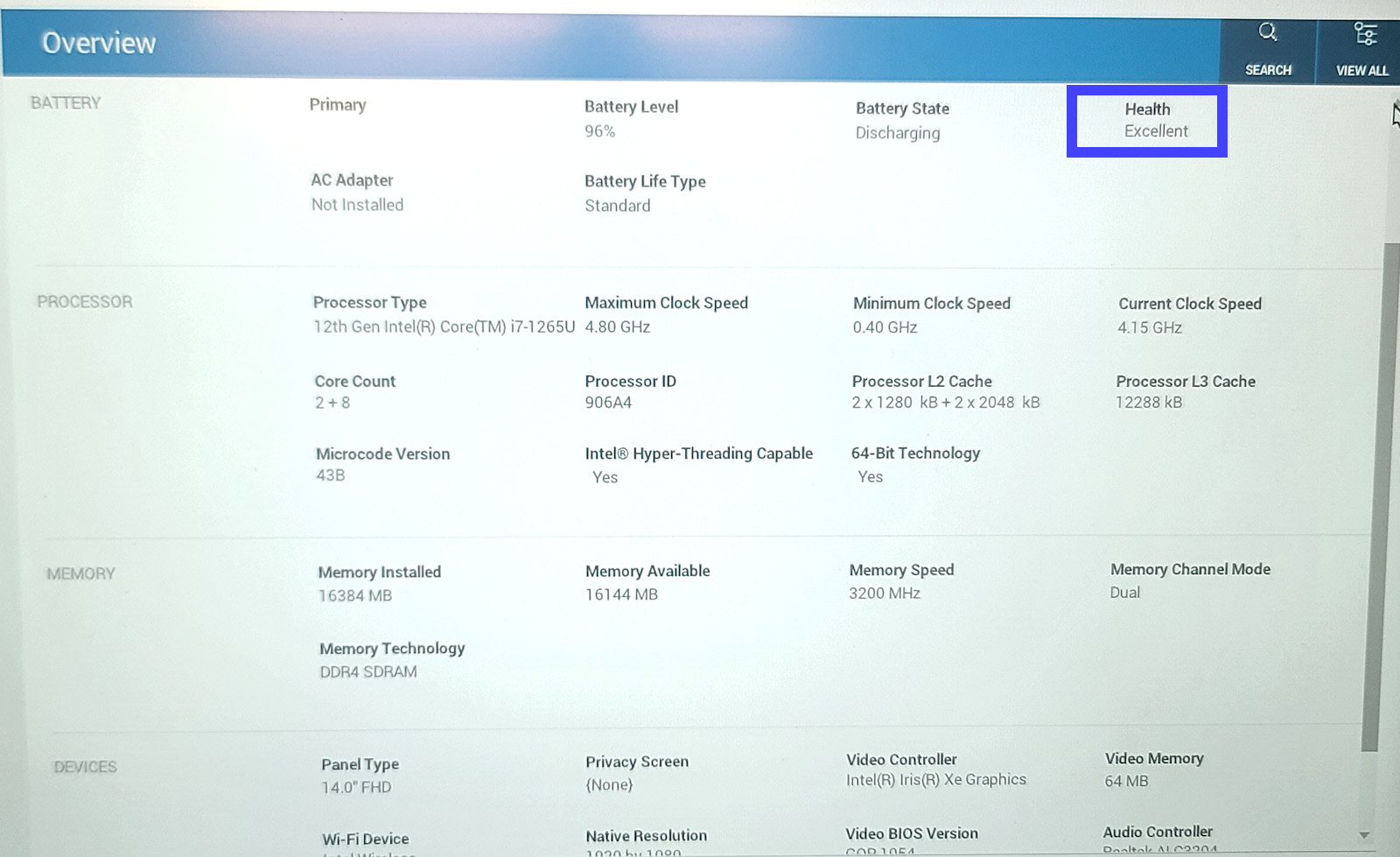Click the VIEW ALL label
The height and width of the screenshot is (857, 1400).
pos(1361,71)
